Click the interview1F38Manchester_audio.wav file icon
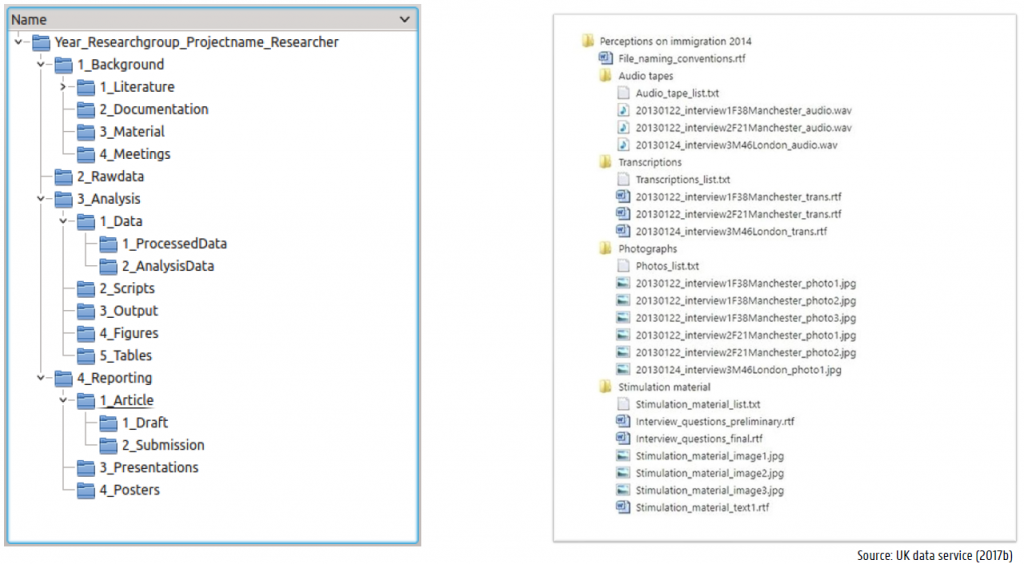 [622, 110]
